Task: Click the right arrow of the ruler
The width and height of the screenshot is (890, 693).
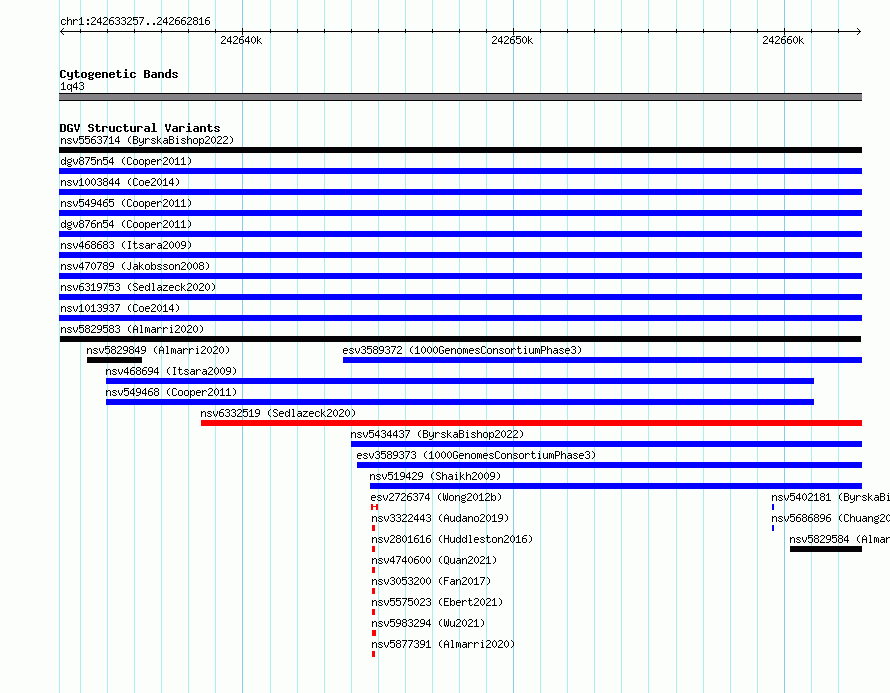Action: coord(859,31)
